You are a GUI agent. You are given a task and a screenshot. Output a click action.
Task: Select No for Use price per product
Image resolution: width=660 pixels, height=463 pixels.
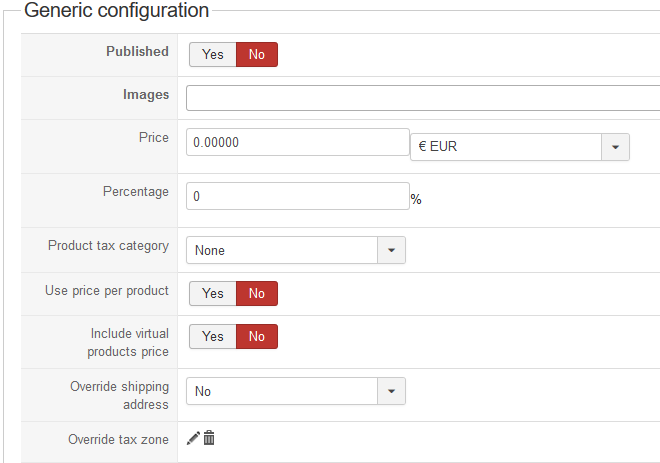[257, 293]
